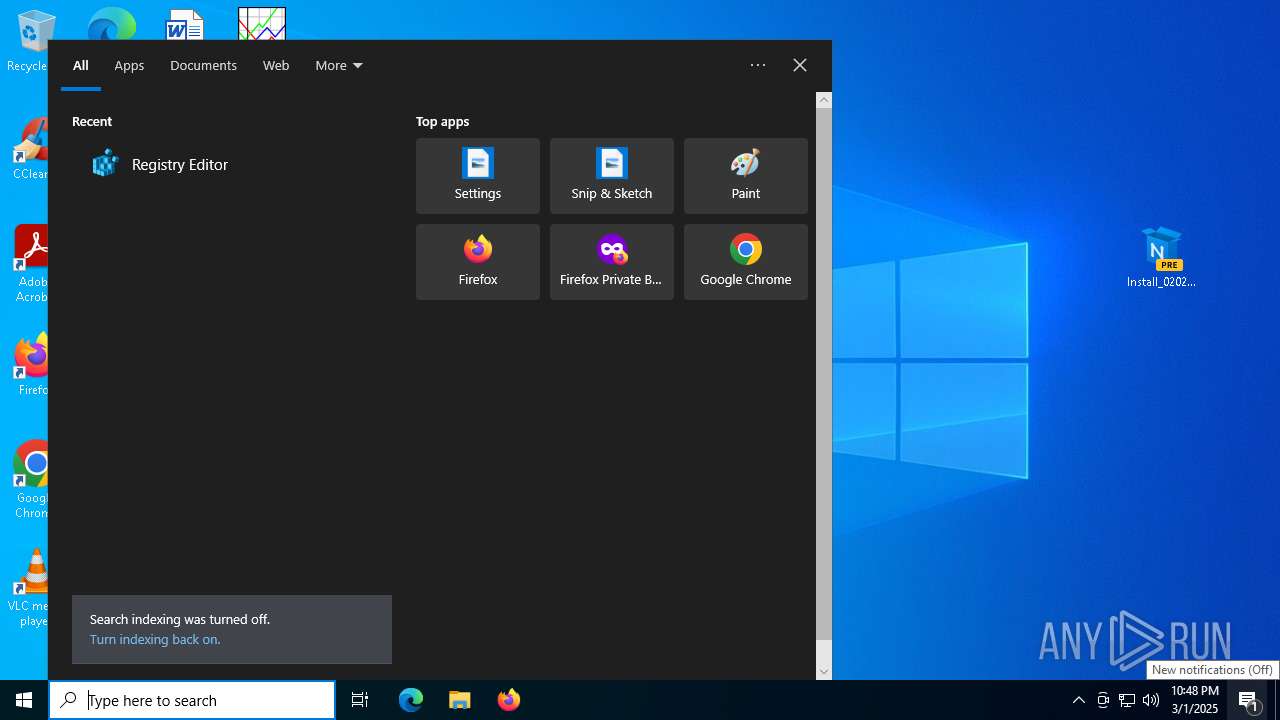Open File Explorer from the taskbar
The height and width of the screenshot is (720, 1280).
coord(460,700)
